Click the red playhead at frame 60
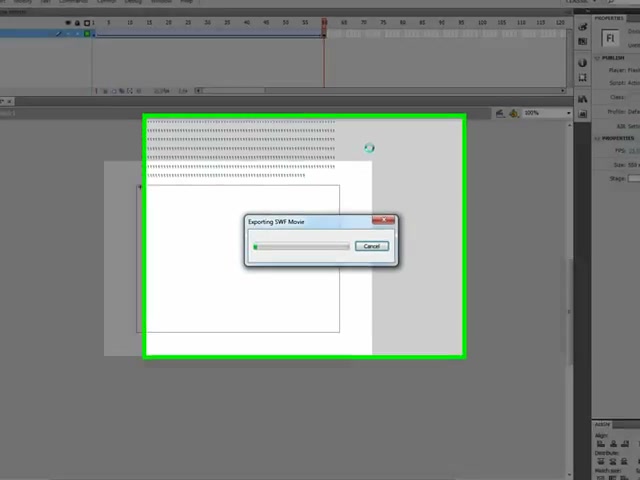This screenshot has width=640, height=480. 324,22
